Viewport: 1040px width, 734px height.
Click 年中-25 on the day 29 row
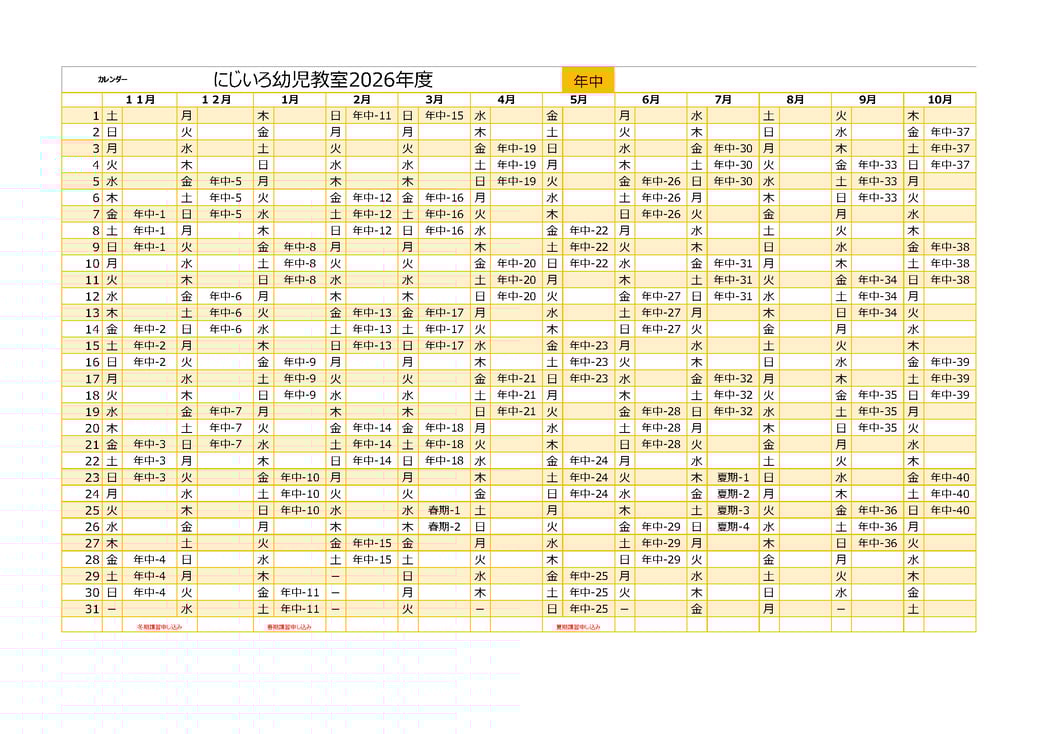click(x=589, y=576)
